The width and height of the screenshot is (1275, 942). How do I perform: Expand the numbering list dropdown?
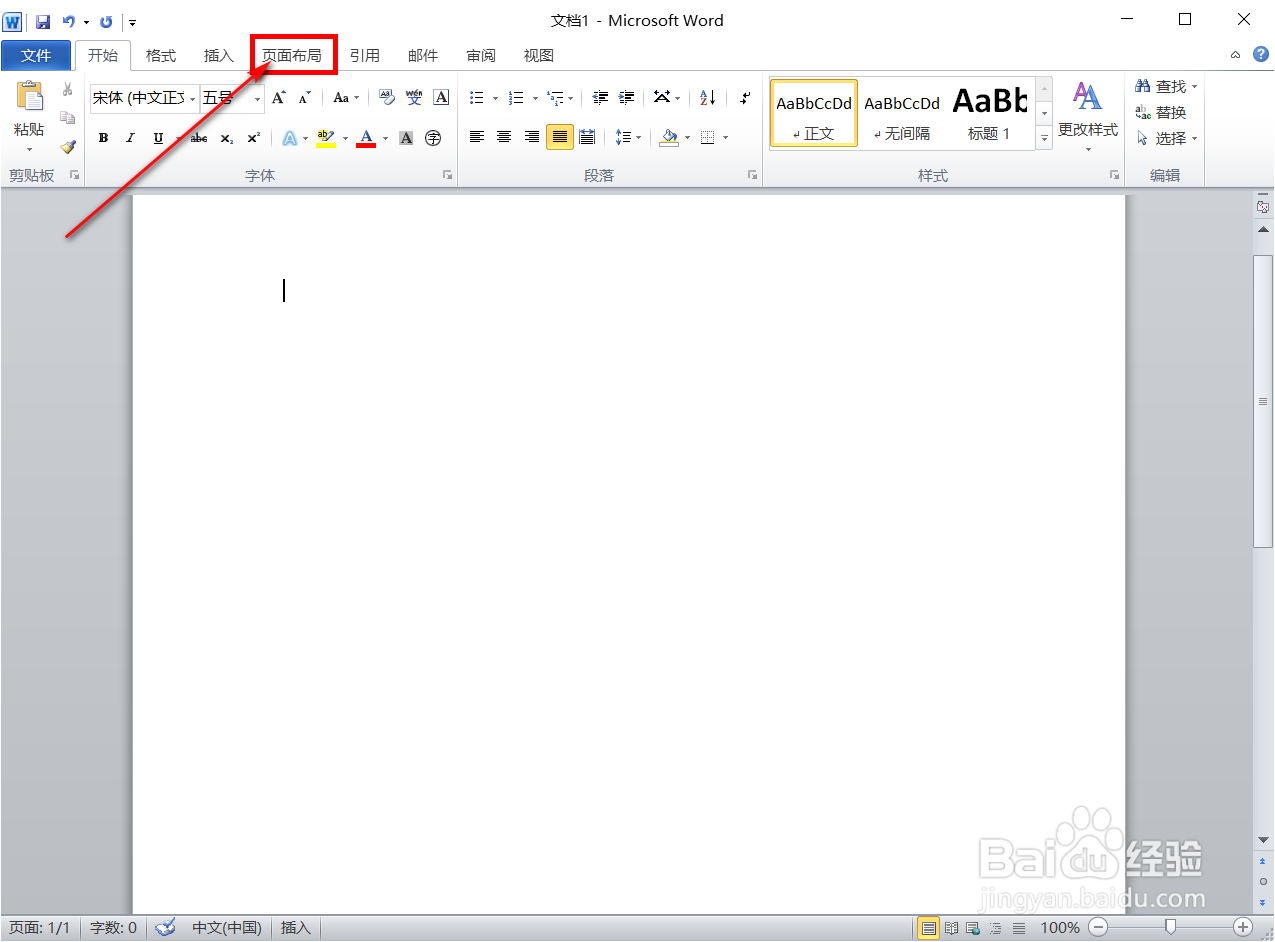point(535,98)
